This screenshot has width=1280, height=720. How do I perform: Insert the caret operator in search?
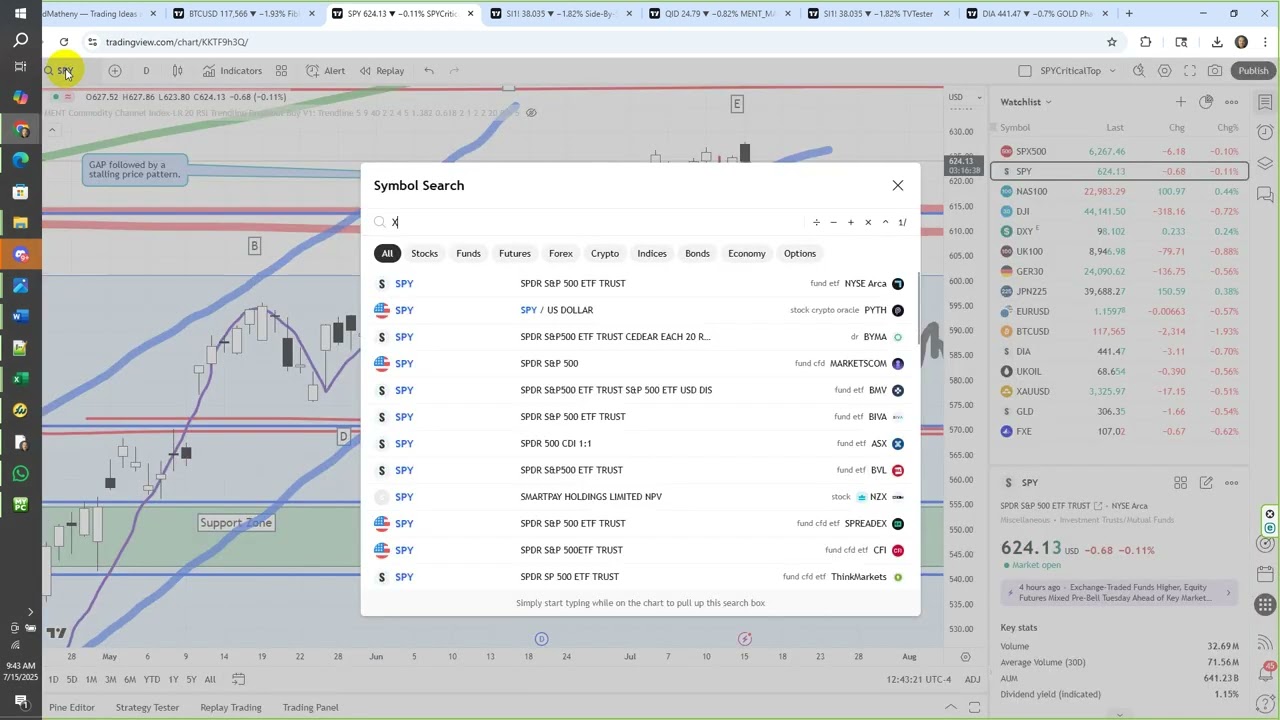pyautogui.click(x=885, y=222)
